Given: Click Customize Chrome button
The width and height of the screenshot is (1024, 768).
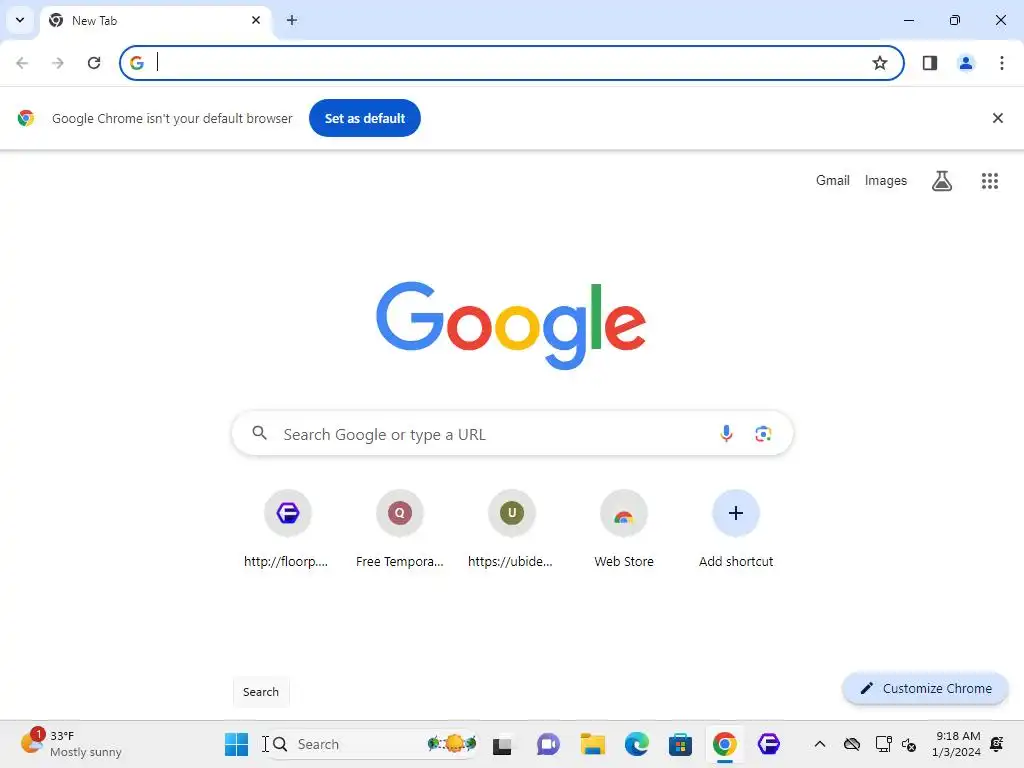Looking at the screenshot, I should (x=925, y=688).
